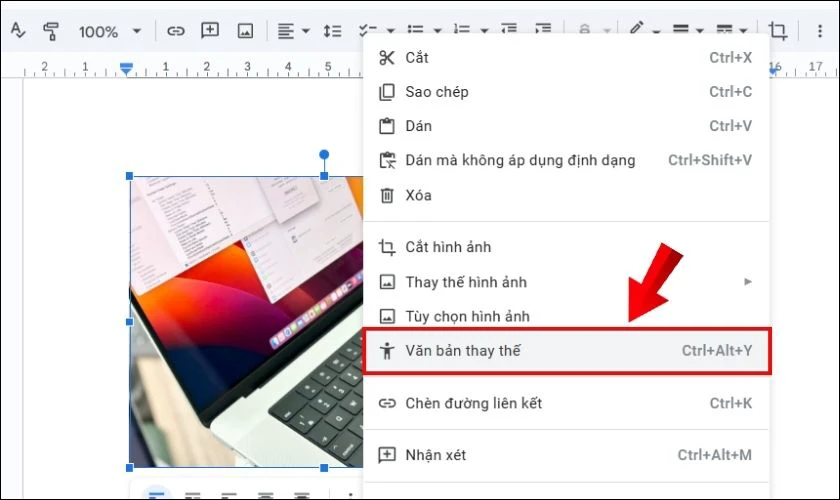Click the insert link toolbar icon
Image resolution: width=840 pixels, height=500 pixels.
pos(176,31)
